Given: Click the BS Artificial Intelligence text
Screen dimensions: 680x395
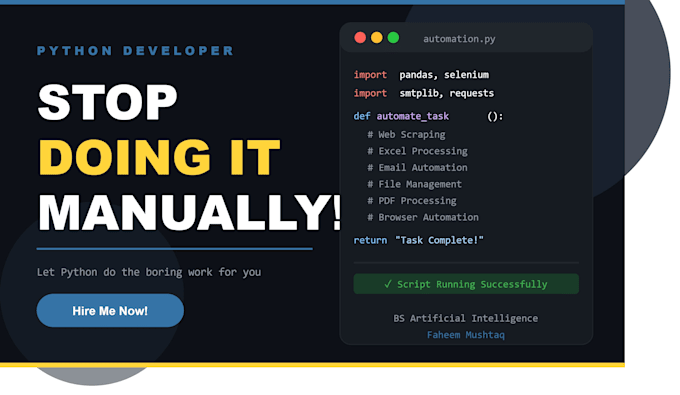Looking at the screenshot, I should click(x=466, y=318).
